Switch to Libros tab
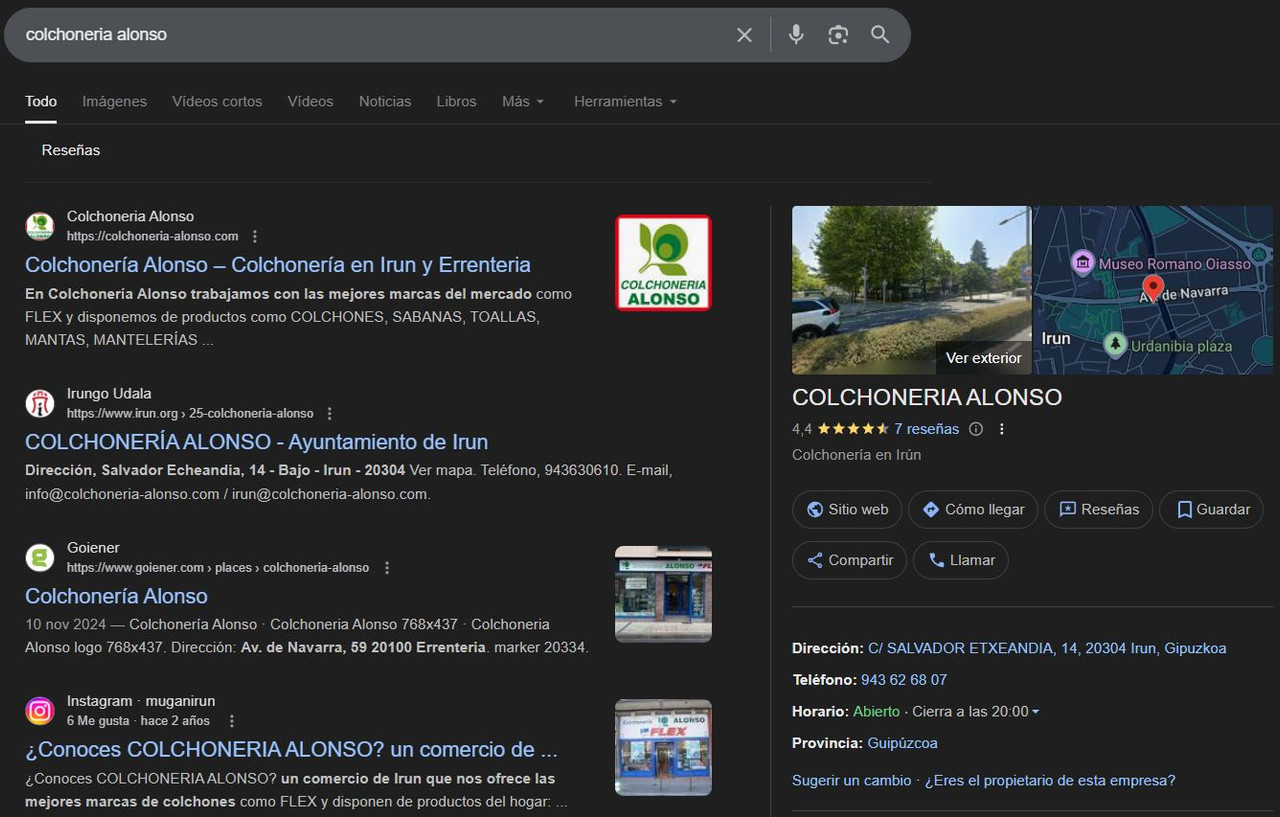1280x817 pixels. click(x=457, y=102)
